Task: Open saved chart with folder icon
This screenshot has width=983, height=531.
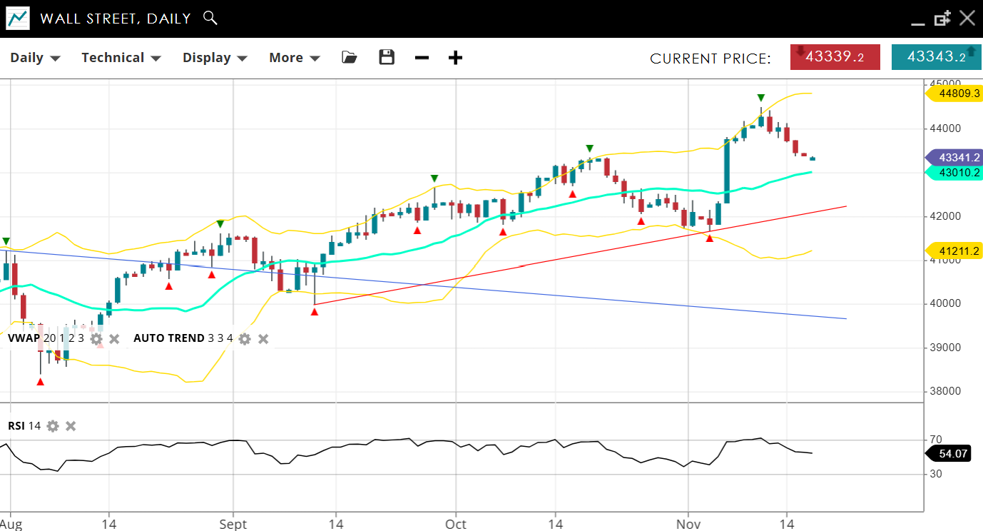Action: [349, 58]
